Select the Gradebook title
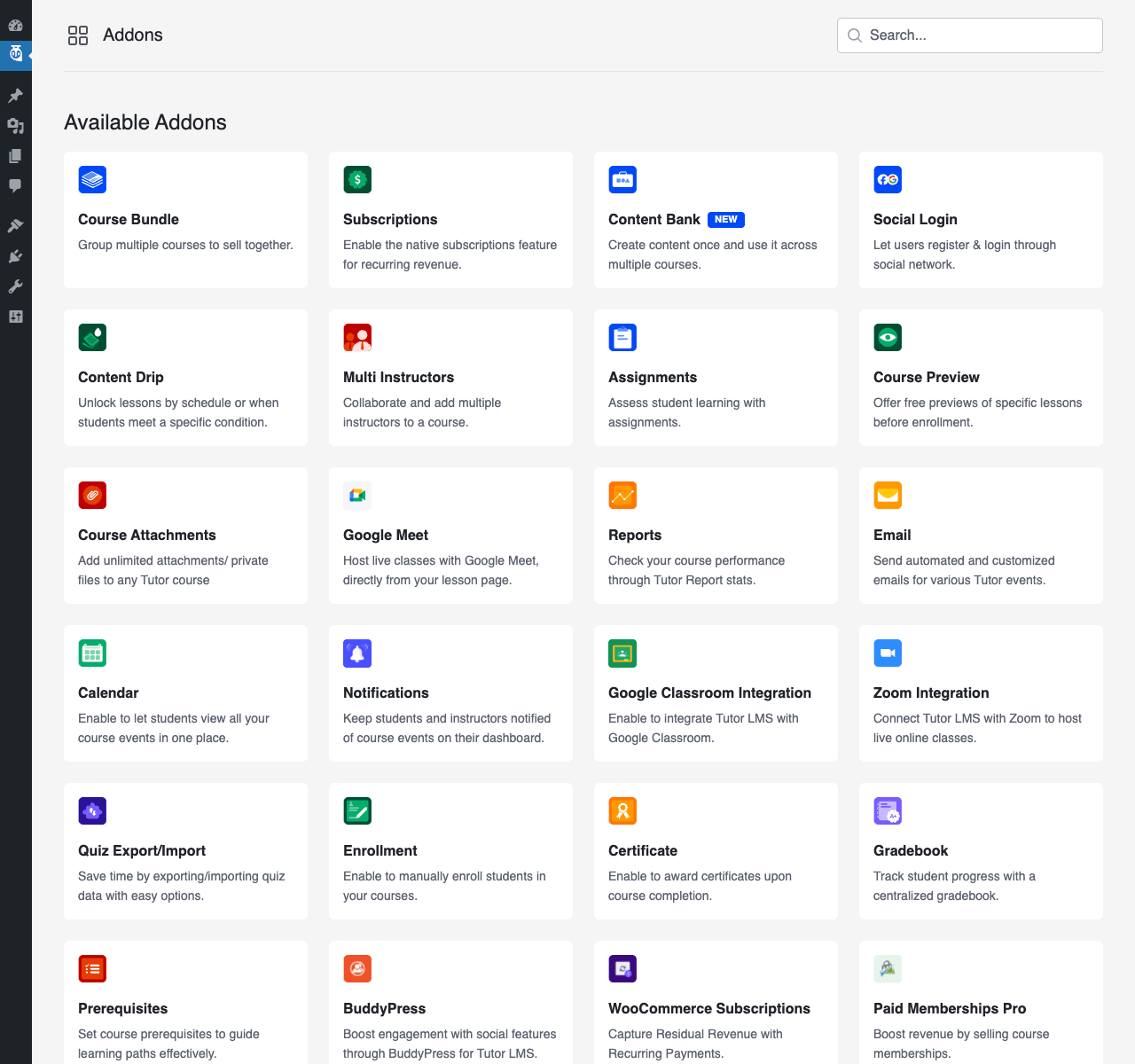1135x1064 pixels. [x=911, y=850]
